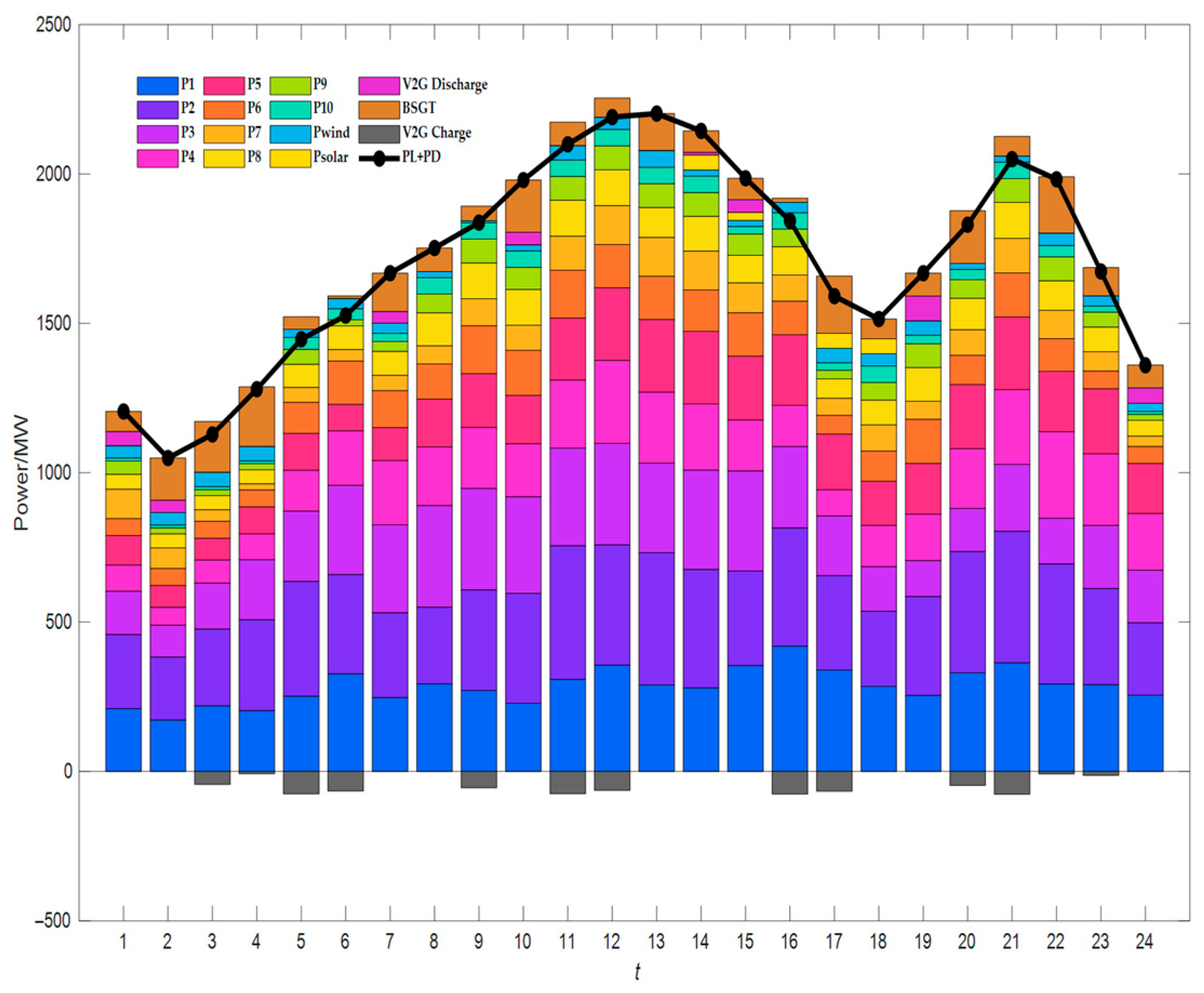Click the x-axis tick label 24

[1144, 941]
